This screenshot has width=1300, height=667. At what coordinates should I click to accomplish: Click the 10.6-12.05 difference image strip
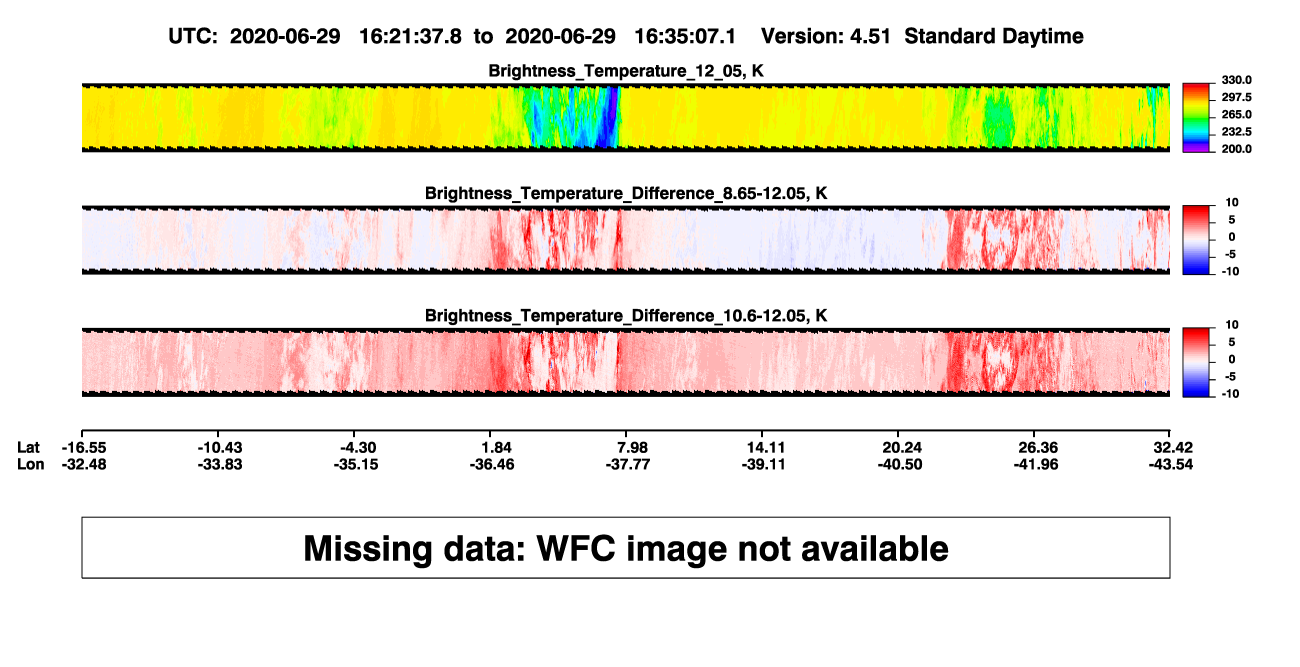(625, 362)
